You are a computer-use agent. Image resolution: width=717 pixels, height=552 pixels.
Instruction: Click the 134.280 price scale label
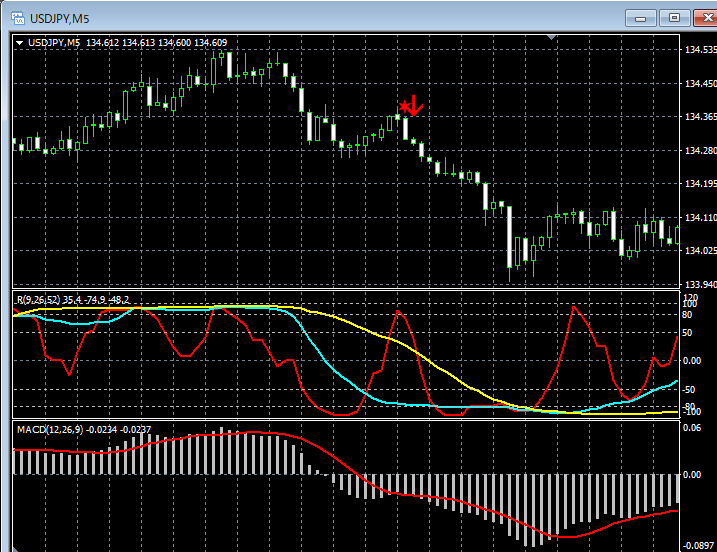point(701,150)
